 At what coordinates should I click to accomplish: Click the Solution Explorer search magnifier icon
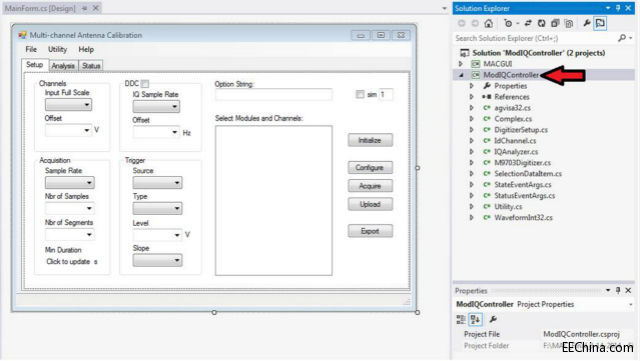pos(622,38)
